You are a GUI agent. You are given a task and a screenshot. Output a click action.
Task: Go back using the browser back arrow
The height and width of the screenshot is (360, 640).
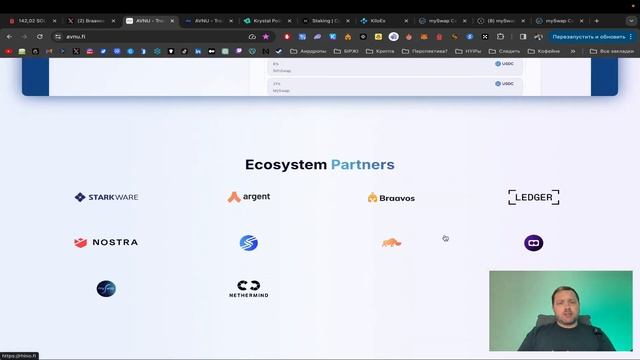coord(9,37)
